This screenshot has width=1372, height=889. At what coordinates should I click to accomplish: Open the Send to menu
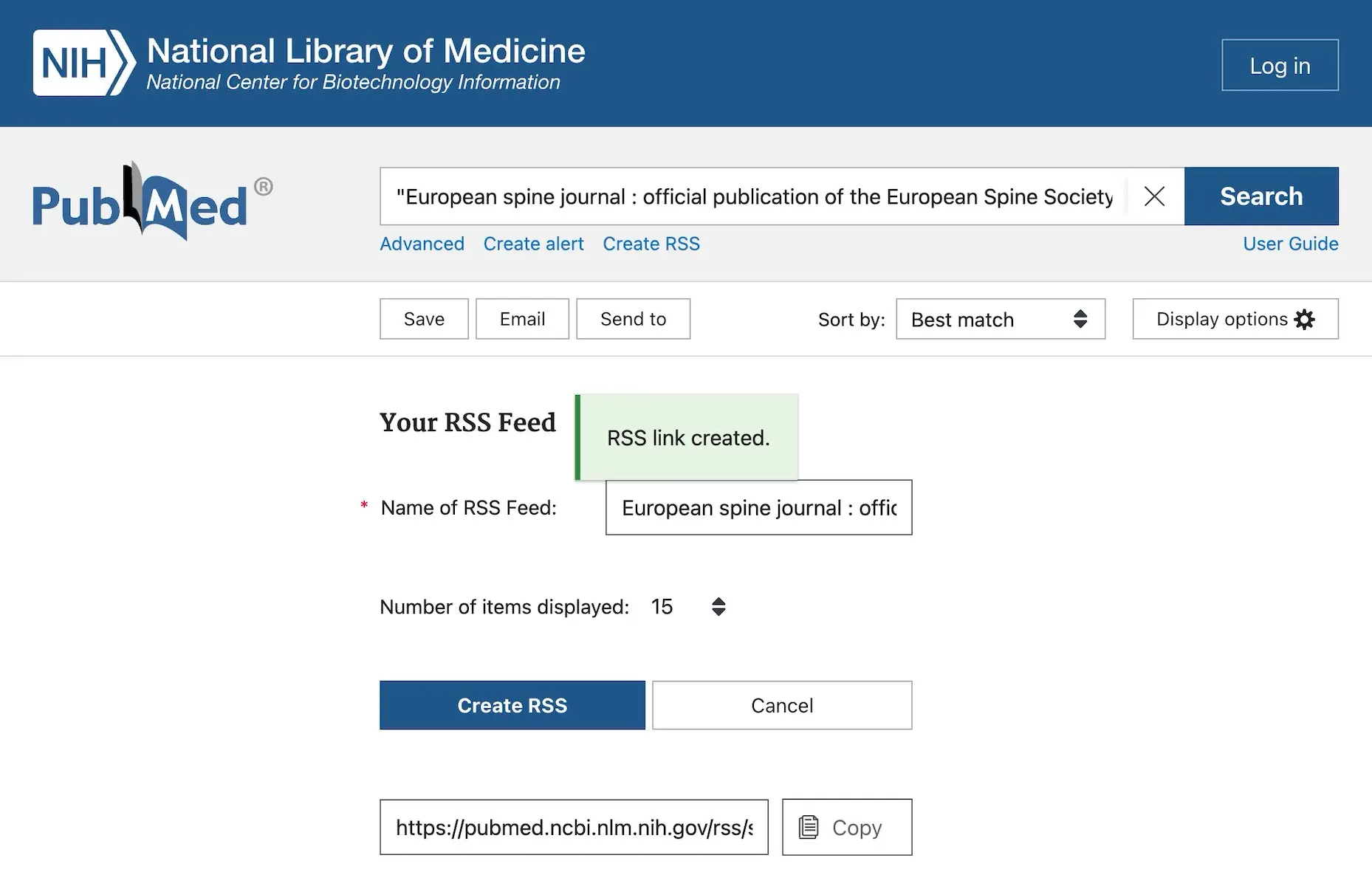point(633,319)
